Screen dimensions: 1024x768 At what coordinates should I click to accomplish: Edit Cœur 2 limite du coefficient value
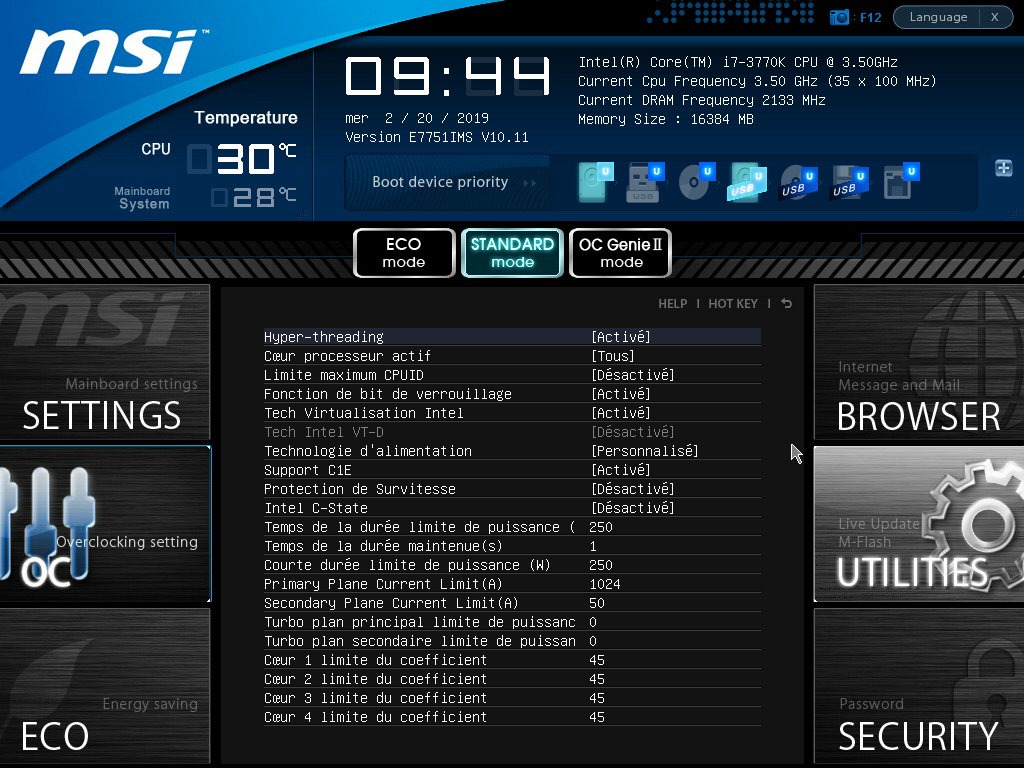[597, 679]
